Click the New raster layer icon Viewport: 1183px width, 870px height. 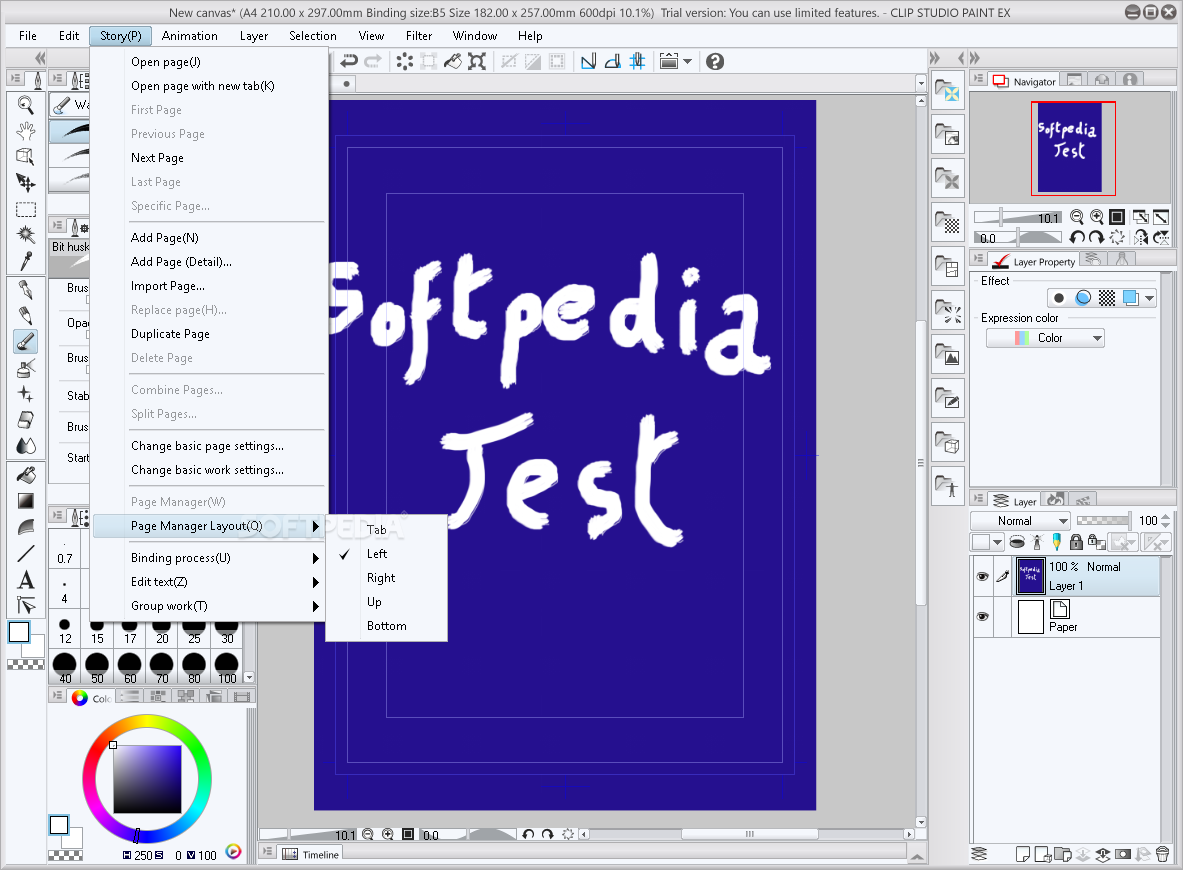tap(1023, 854)
